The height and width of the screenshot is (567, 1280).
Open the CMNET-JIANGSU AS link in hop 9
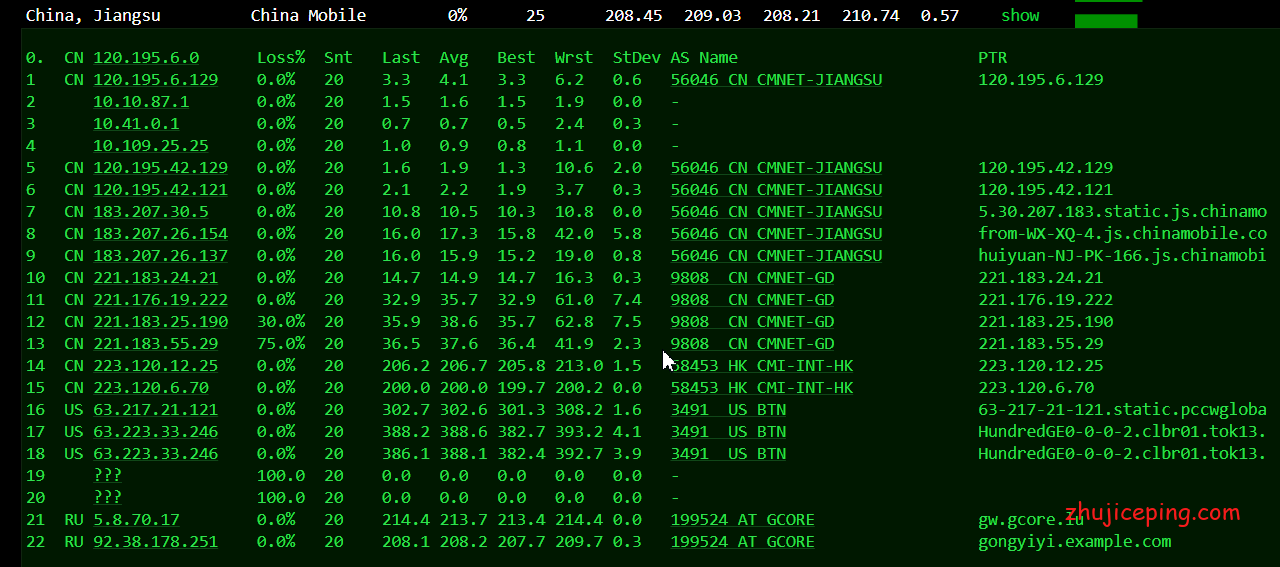click(x=776, y=256)
